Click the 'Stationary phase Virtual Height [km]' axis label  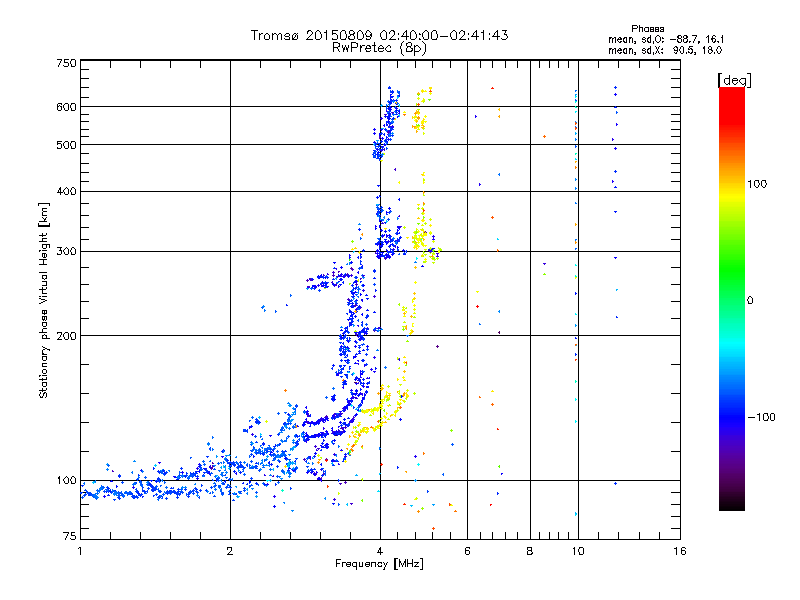point(44,301)
